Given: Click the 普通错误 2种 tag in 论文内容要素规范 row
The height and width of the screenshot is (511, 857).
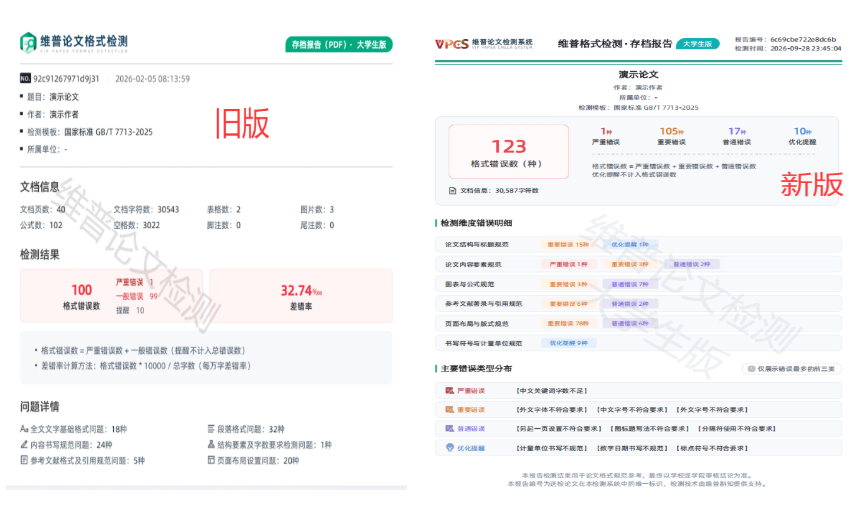Looking at the screenshot, I should tap(691, 264).
